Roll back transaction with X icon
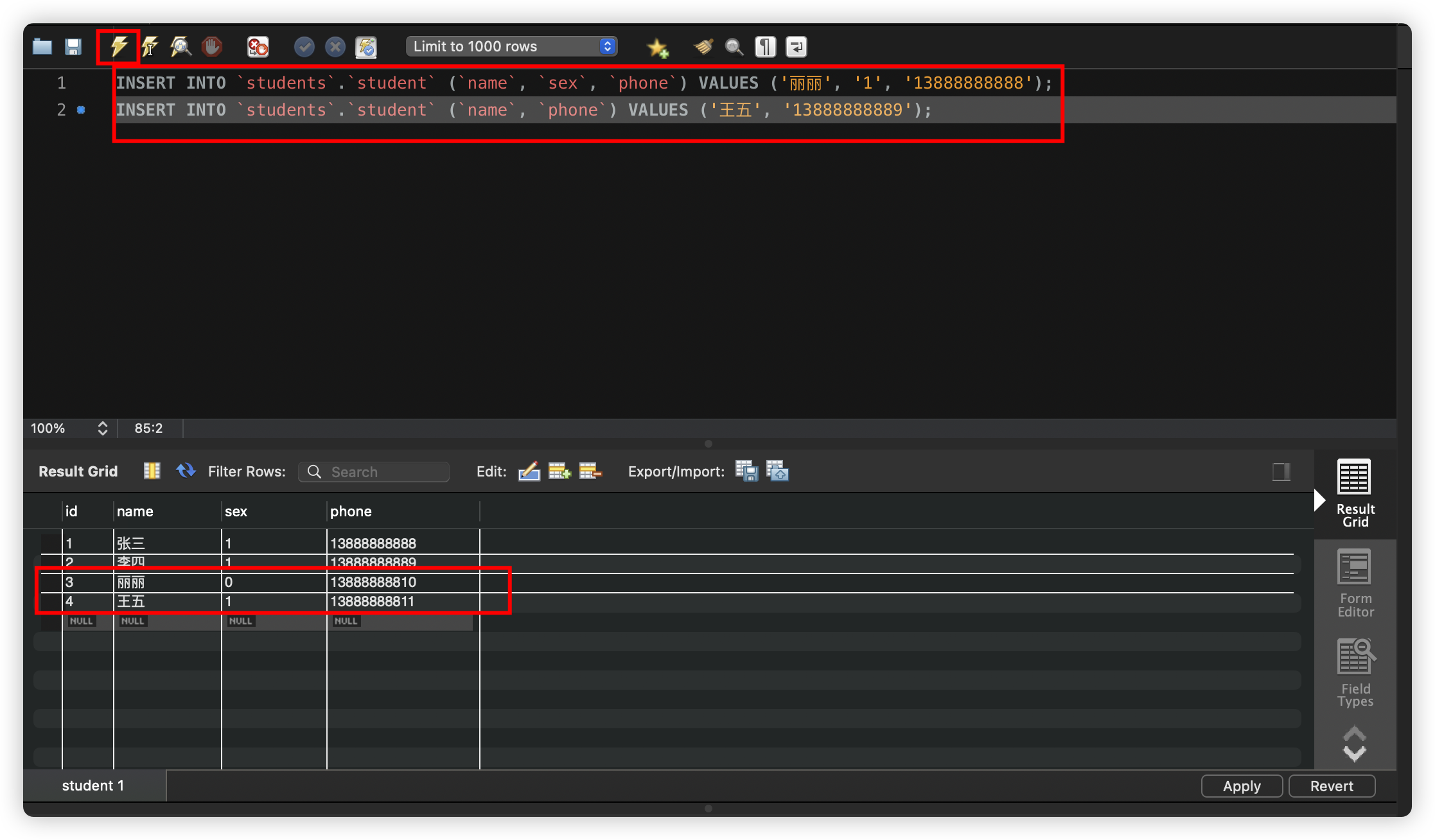This screenshot has width=1435, height=840. (335, 46)
